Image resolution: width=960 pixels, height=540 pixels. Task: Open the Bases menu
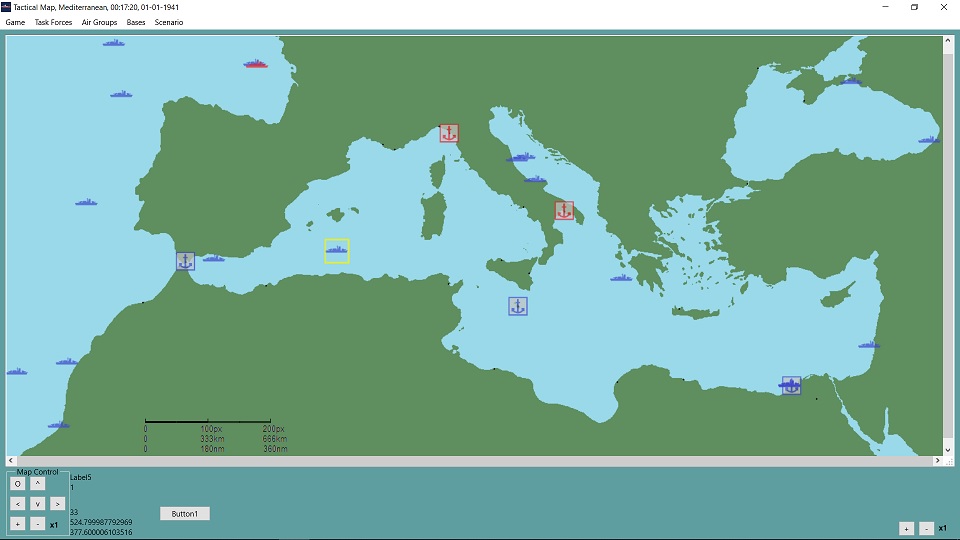(136, 22)
